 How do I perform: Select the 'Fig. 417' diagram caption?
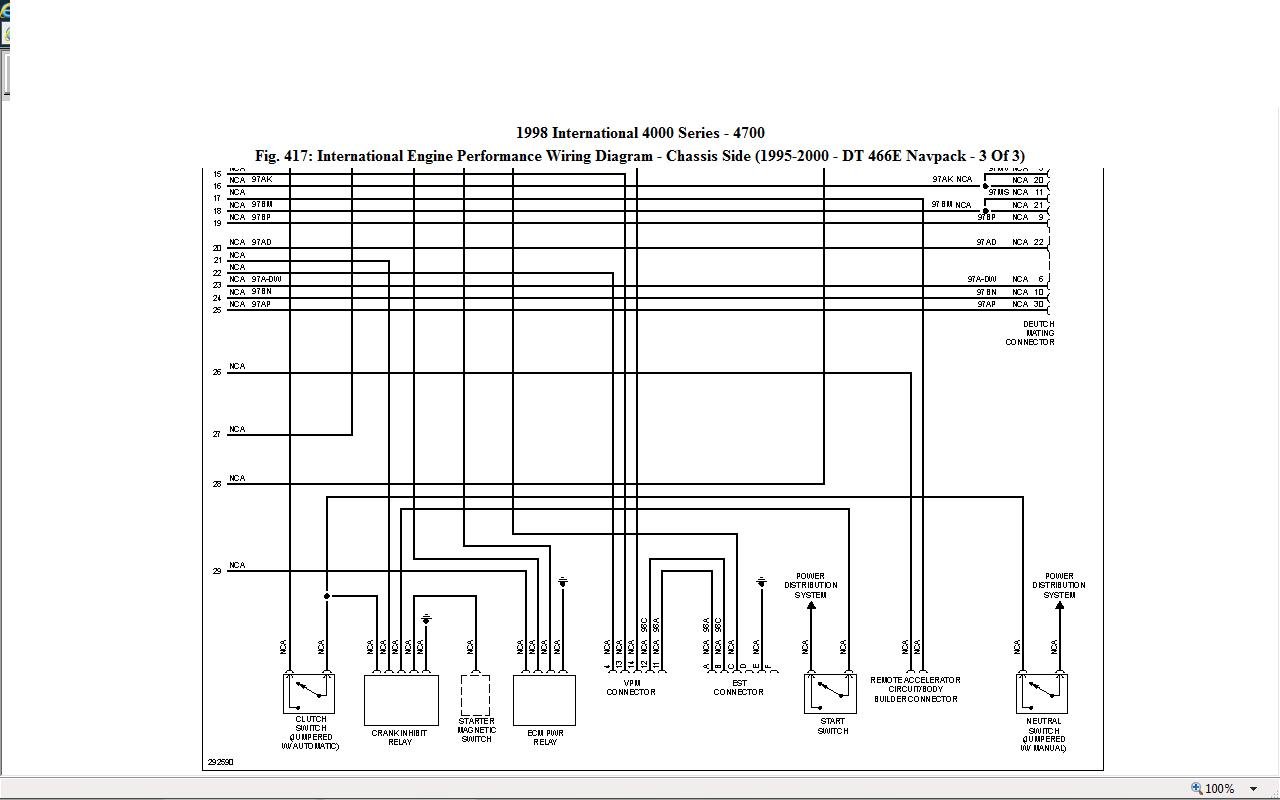[x=640, y=156]
